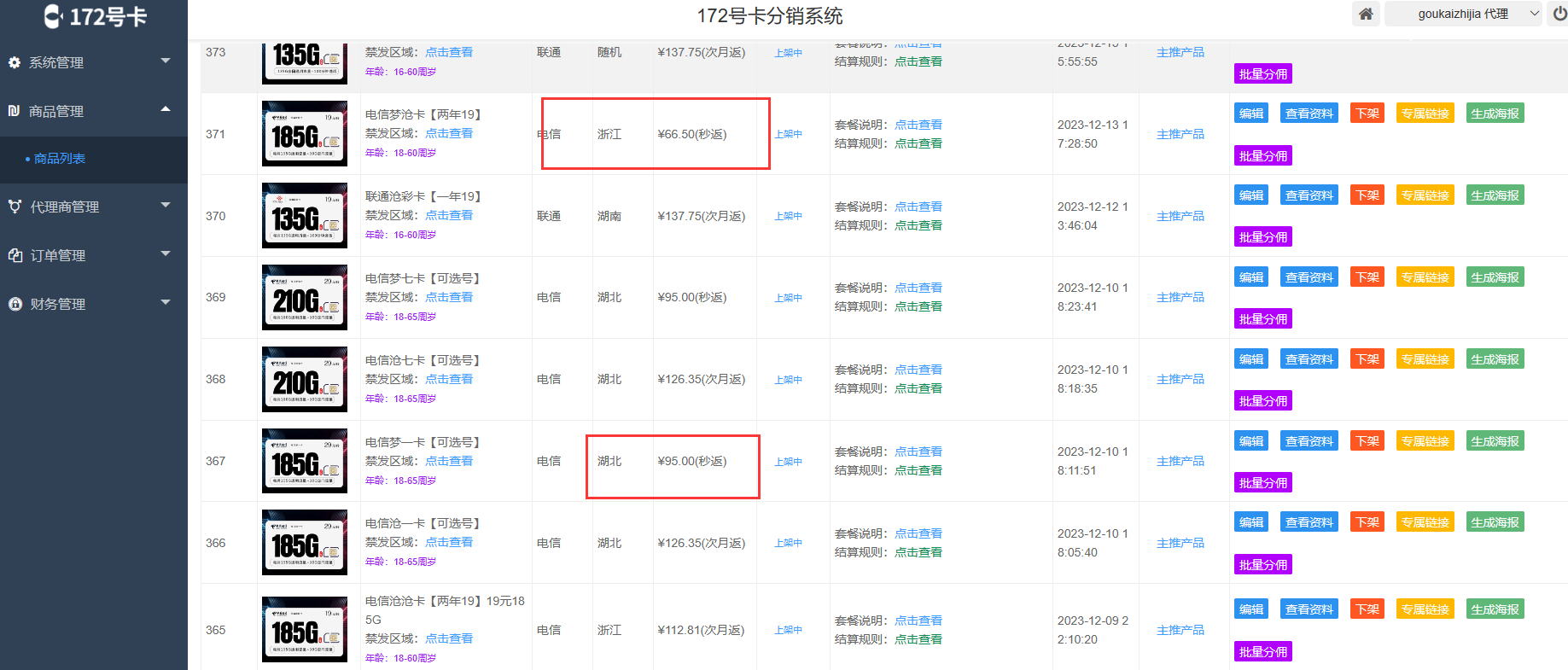Click 查看资料 for 电信梦七卡【可选号】

(x=1309, y=277)
